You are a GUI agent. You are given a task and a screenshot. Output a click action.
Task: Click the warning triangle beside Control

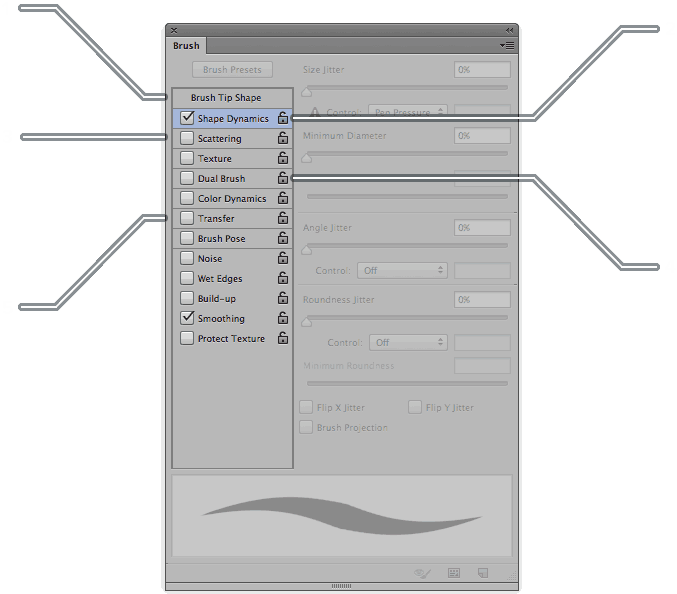click(x=315, y=112)
